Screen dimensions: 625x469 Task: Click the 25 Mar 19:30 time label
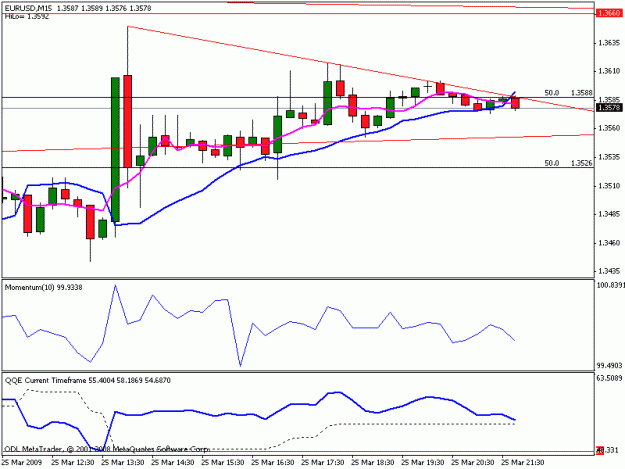[423, 462]
